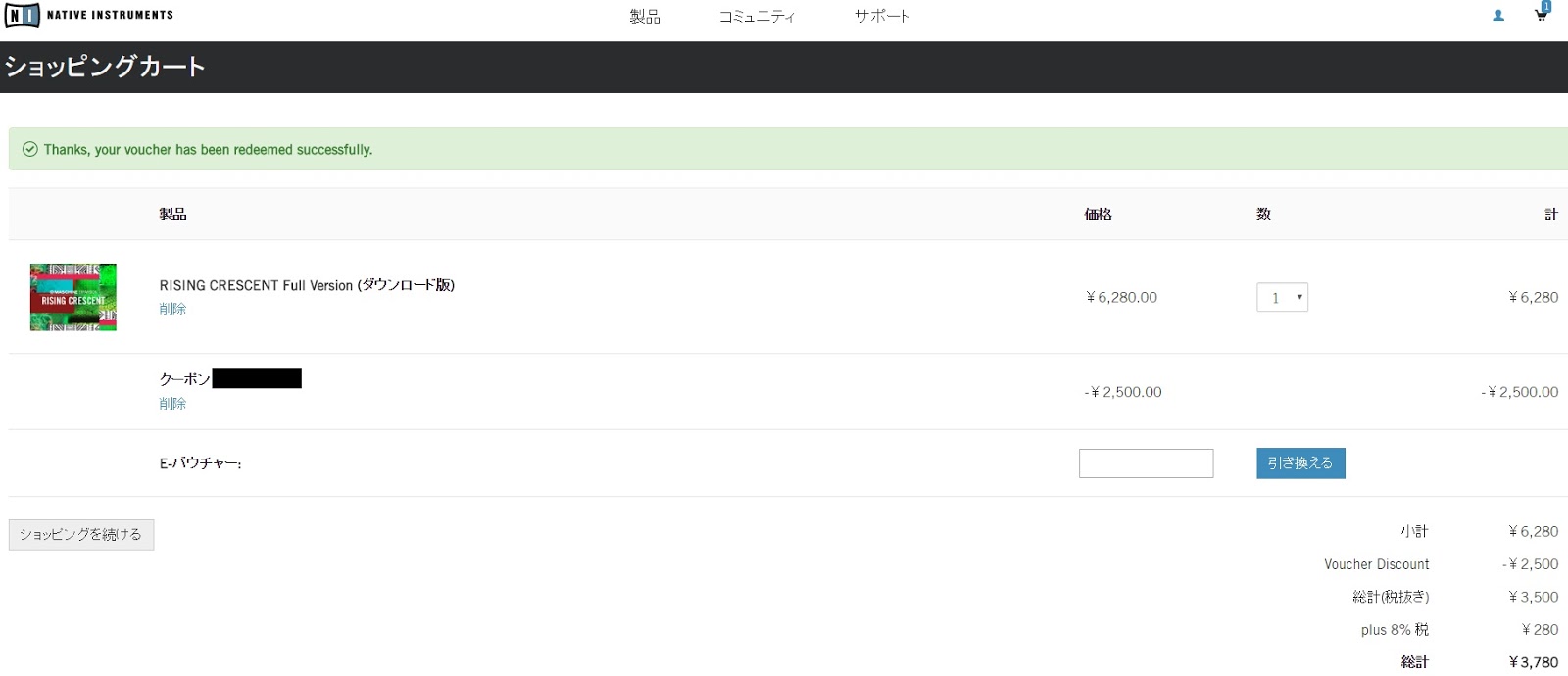Click the green success checkmark icon

click(x=30, y=150)
